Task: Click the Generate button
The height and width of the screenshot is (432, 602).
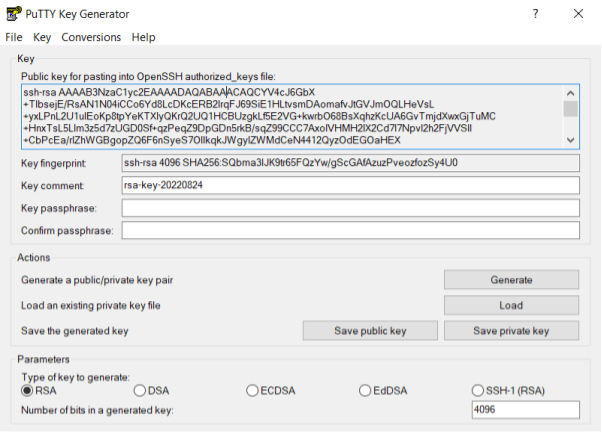Action: [x=511, y=280]
